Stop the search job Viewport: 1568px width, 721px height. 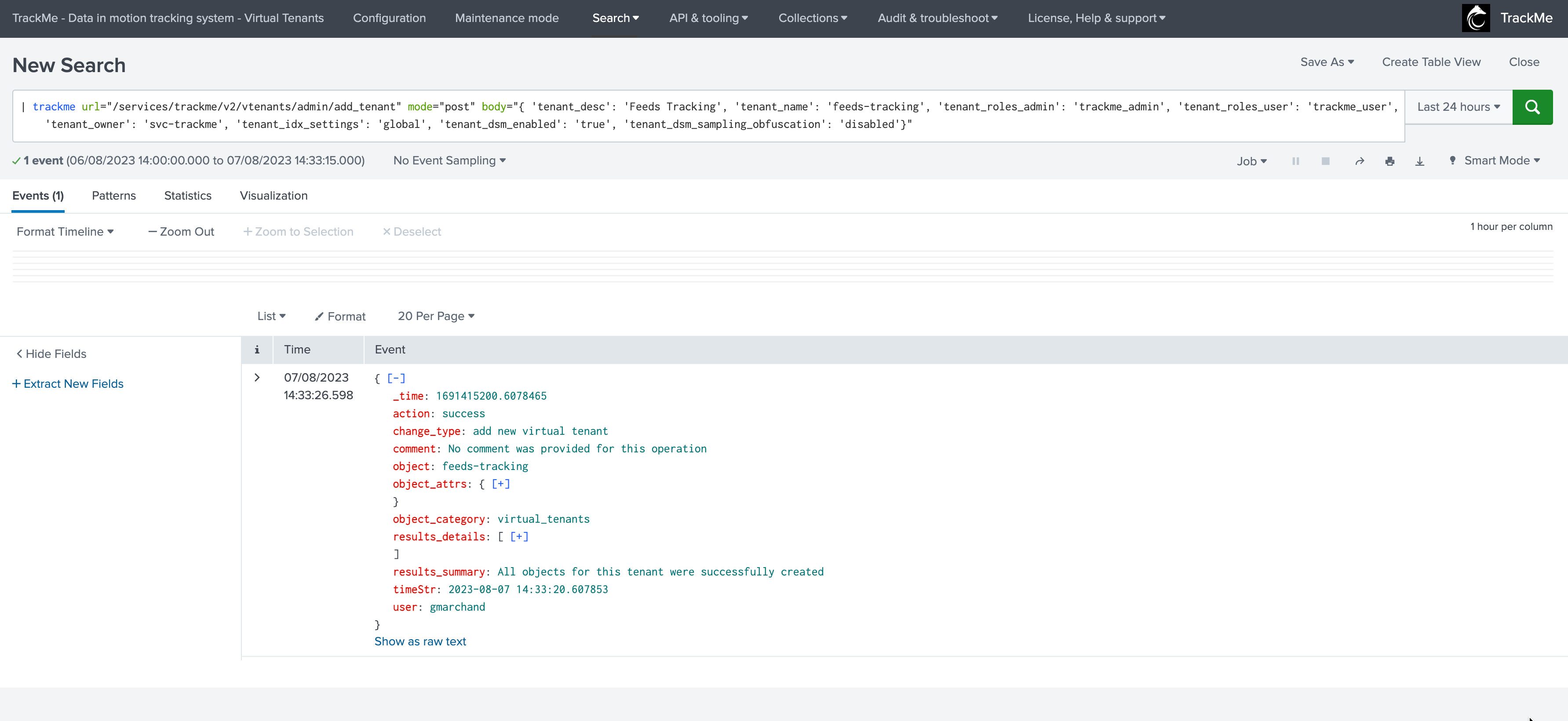1325,161
